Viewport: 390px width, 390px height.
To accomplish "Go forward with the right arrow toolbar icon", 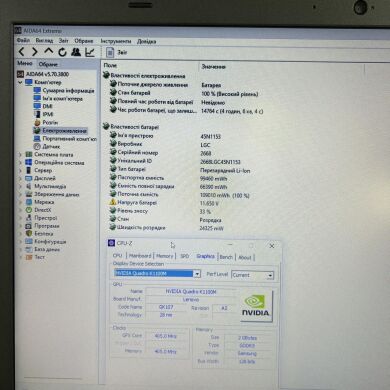I will pyautogui.click(x=35, y=52).
